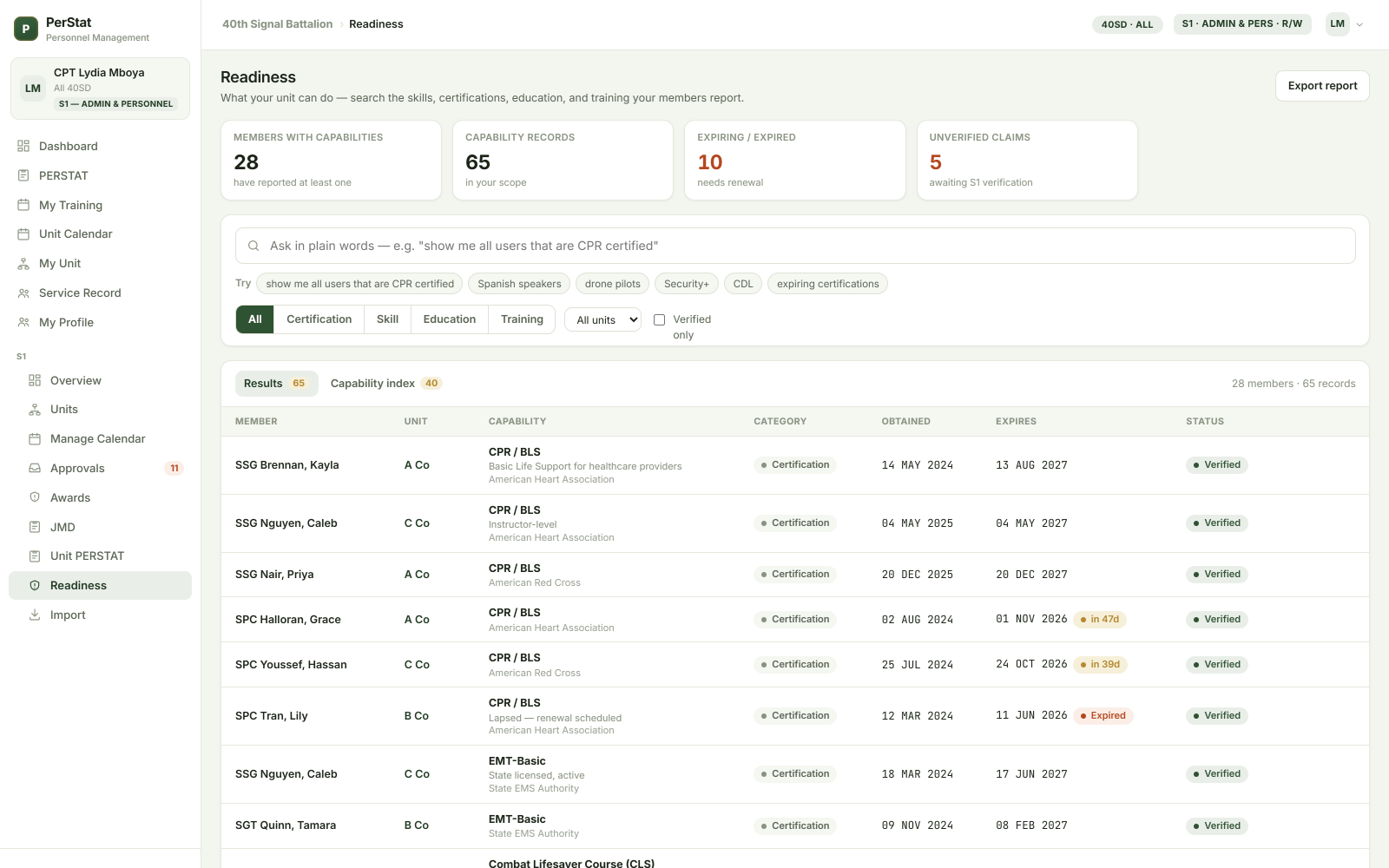Expand the LM user menu chevron
1389x868 pixels.
coord(1359,24)
